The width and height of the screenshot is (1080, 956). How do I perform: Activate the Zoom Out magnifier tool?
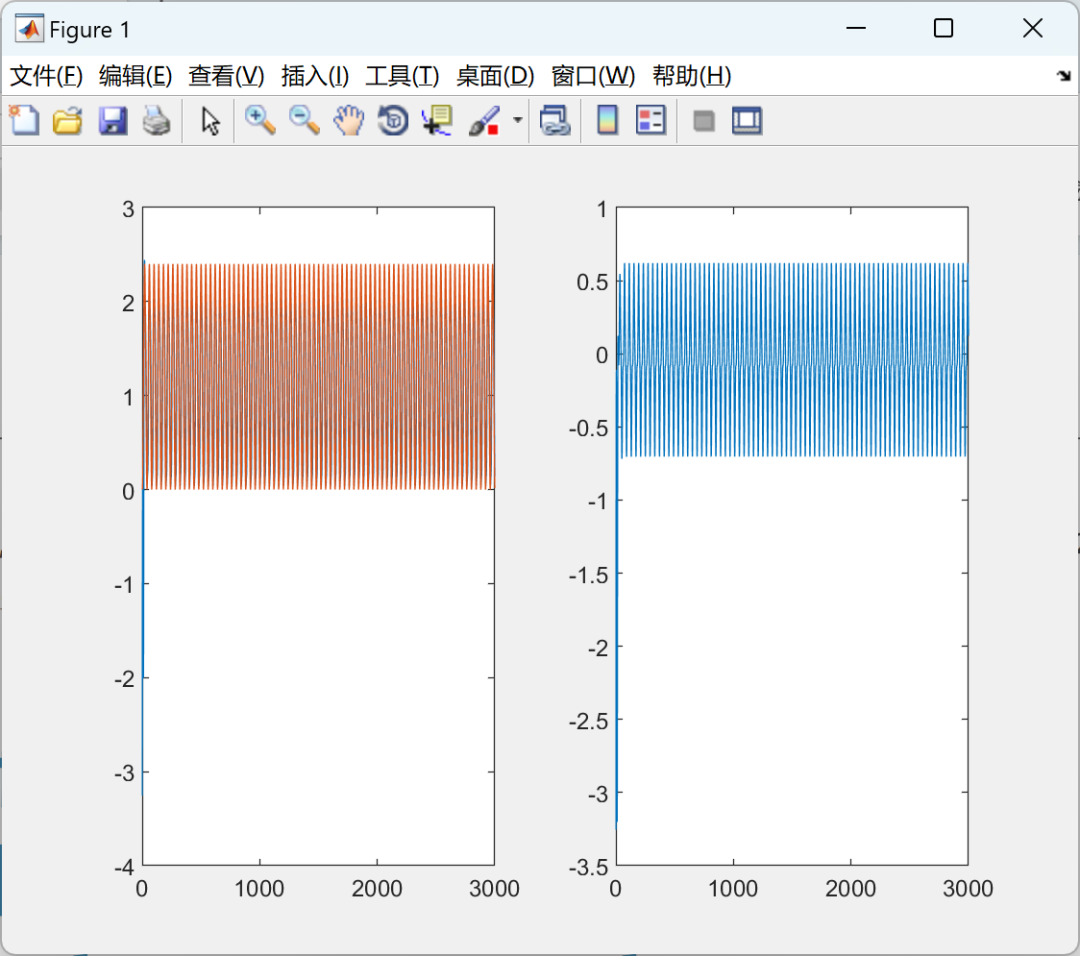(x=304, y=121)
